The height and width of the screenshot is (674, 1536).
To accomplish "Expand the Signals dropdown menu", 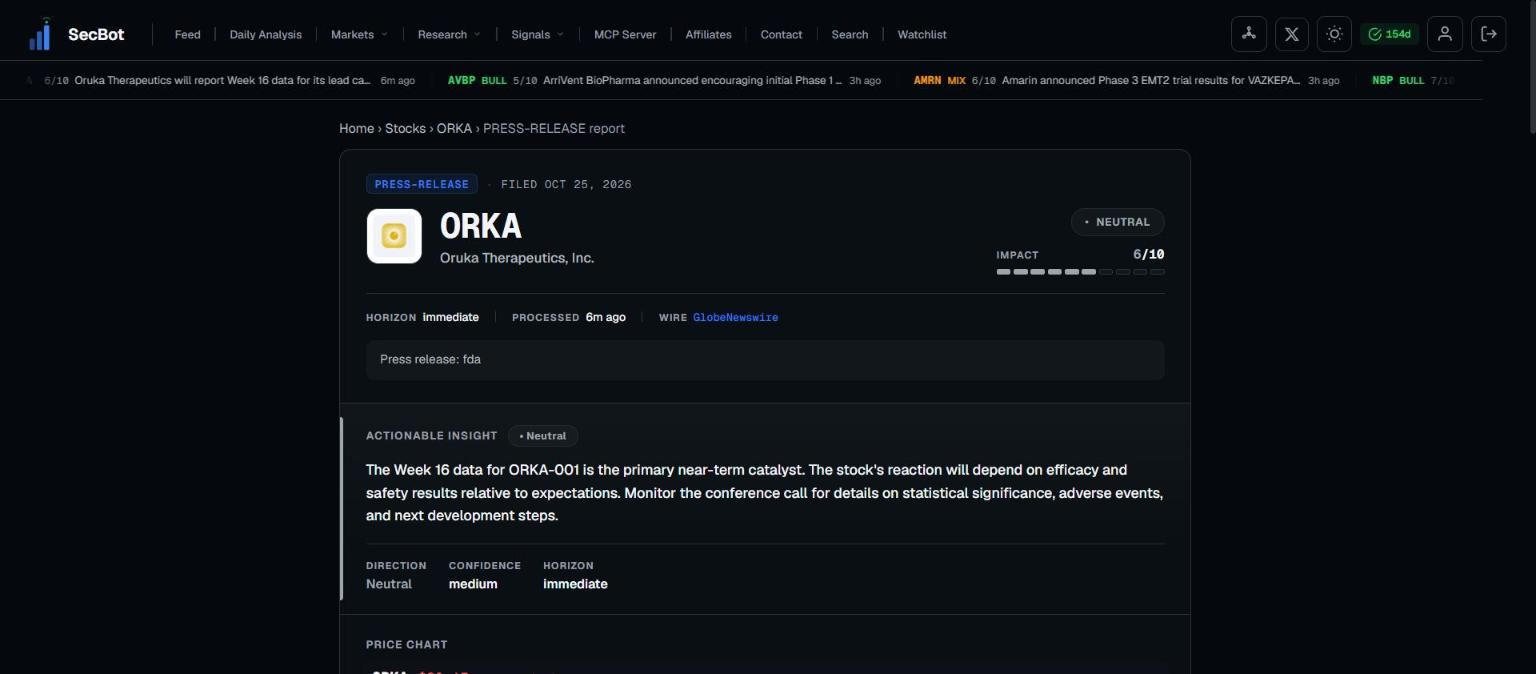I will [x=537, y=34].
